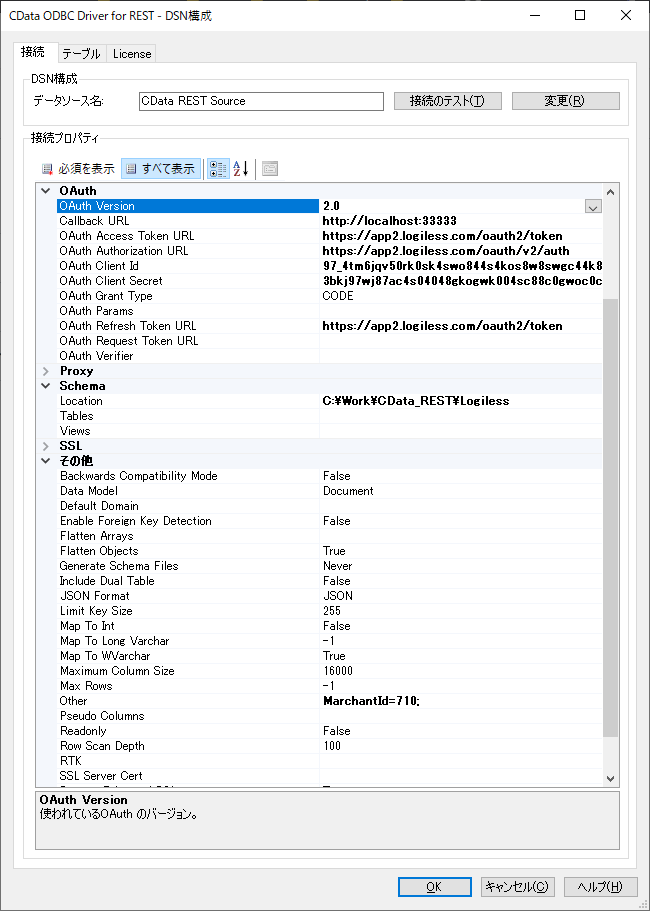
Task: Select the OAuth Client Id row
Action: point(330,266)
